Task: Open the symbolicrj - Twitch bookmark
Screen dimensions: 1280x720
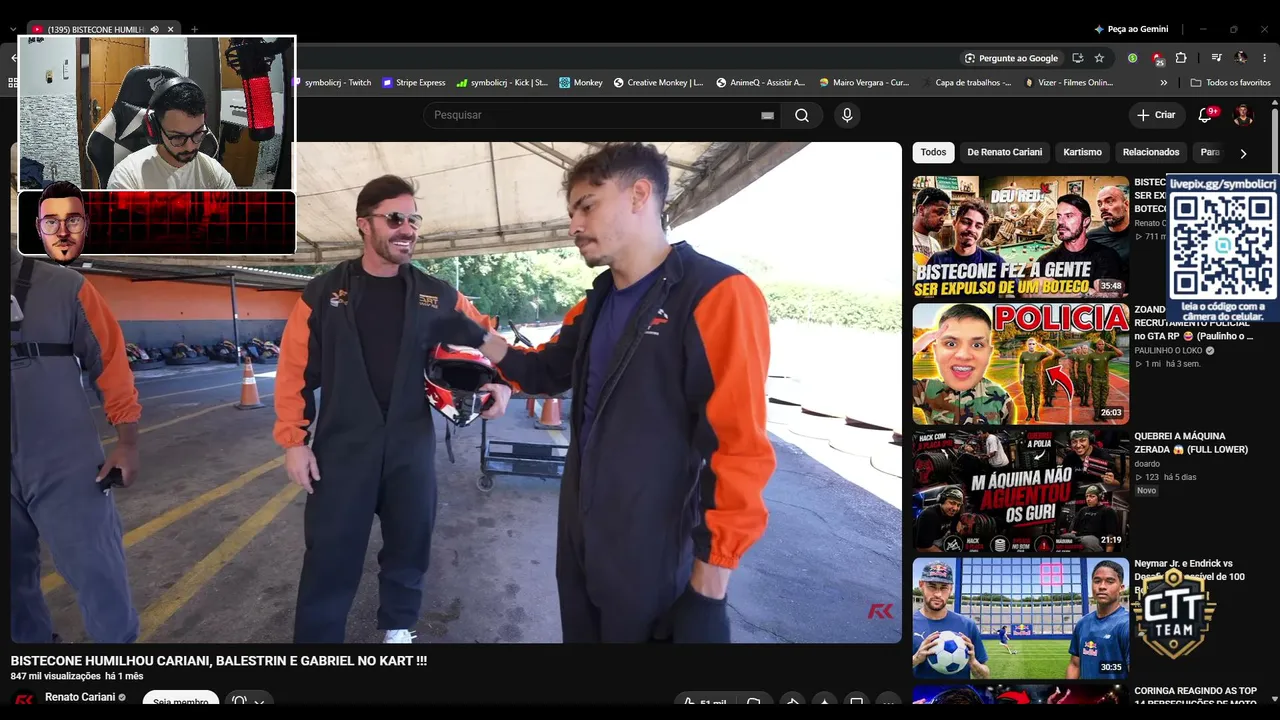Action: click(331, 83)
